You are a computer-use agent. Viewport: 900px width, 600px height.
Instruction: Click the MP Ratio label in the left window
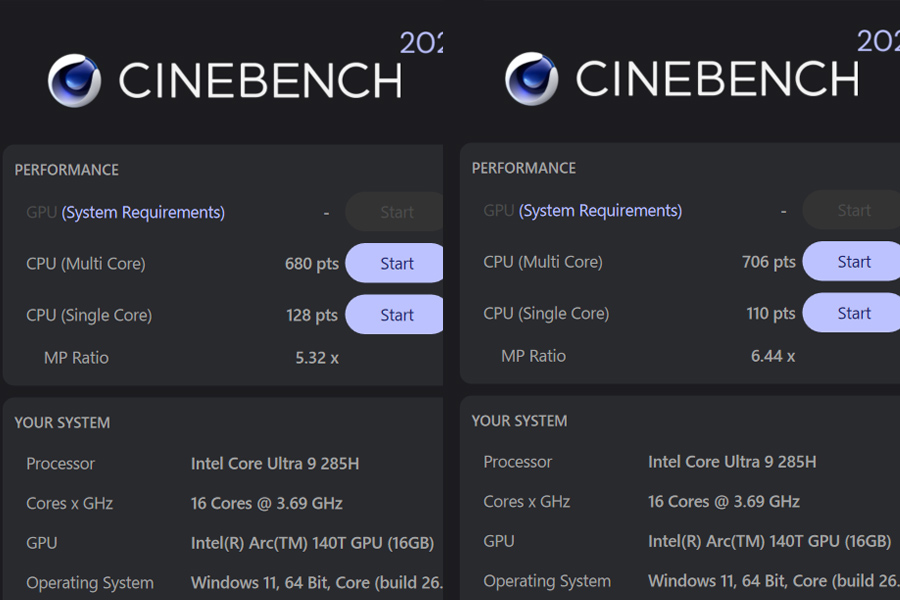click(76, 358)
